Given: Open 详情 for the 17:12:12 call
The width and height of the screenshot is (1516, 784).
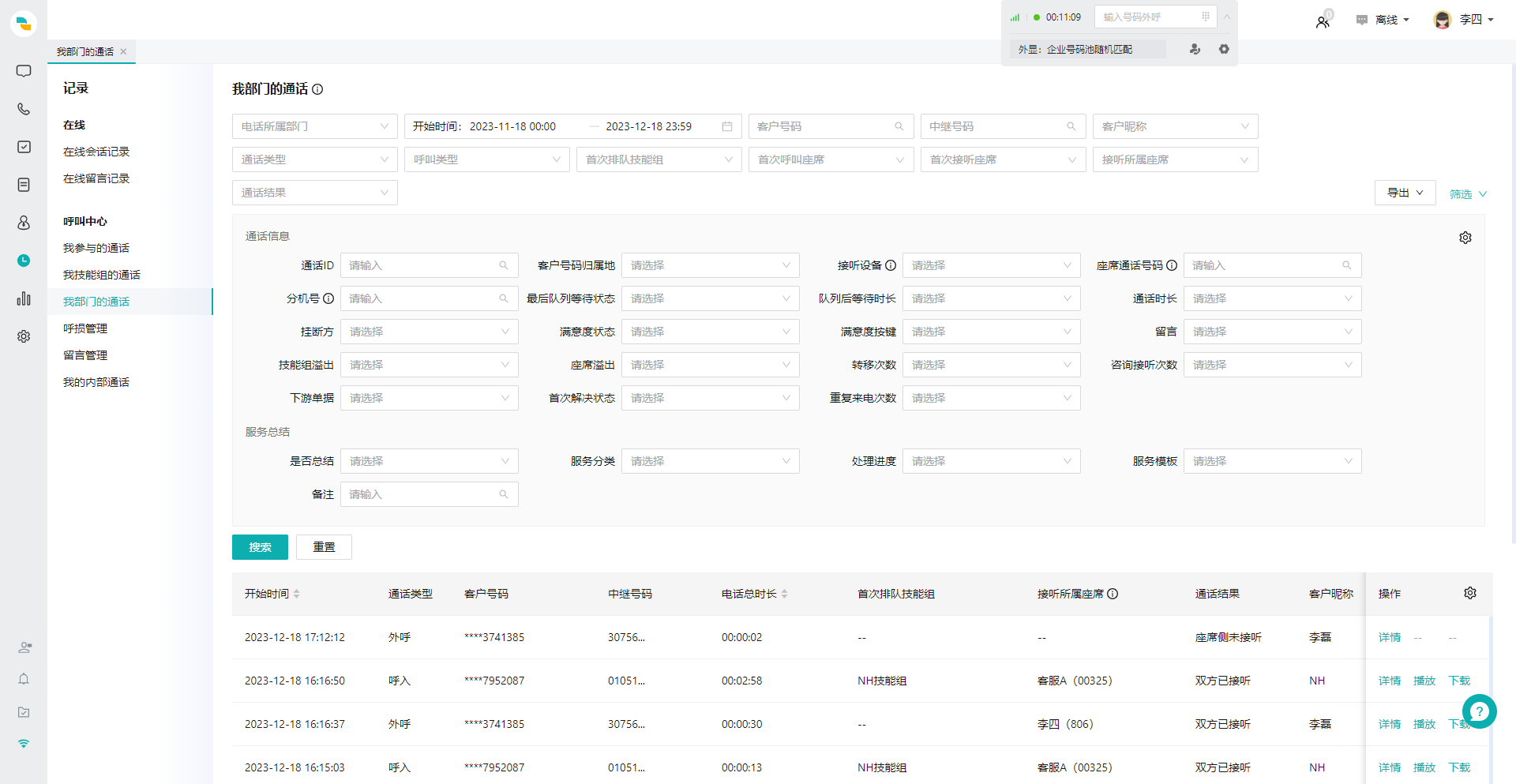Looking at the screenshot, I should [x=1390, y=637].
